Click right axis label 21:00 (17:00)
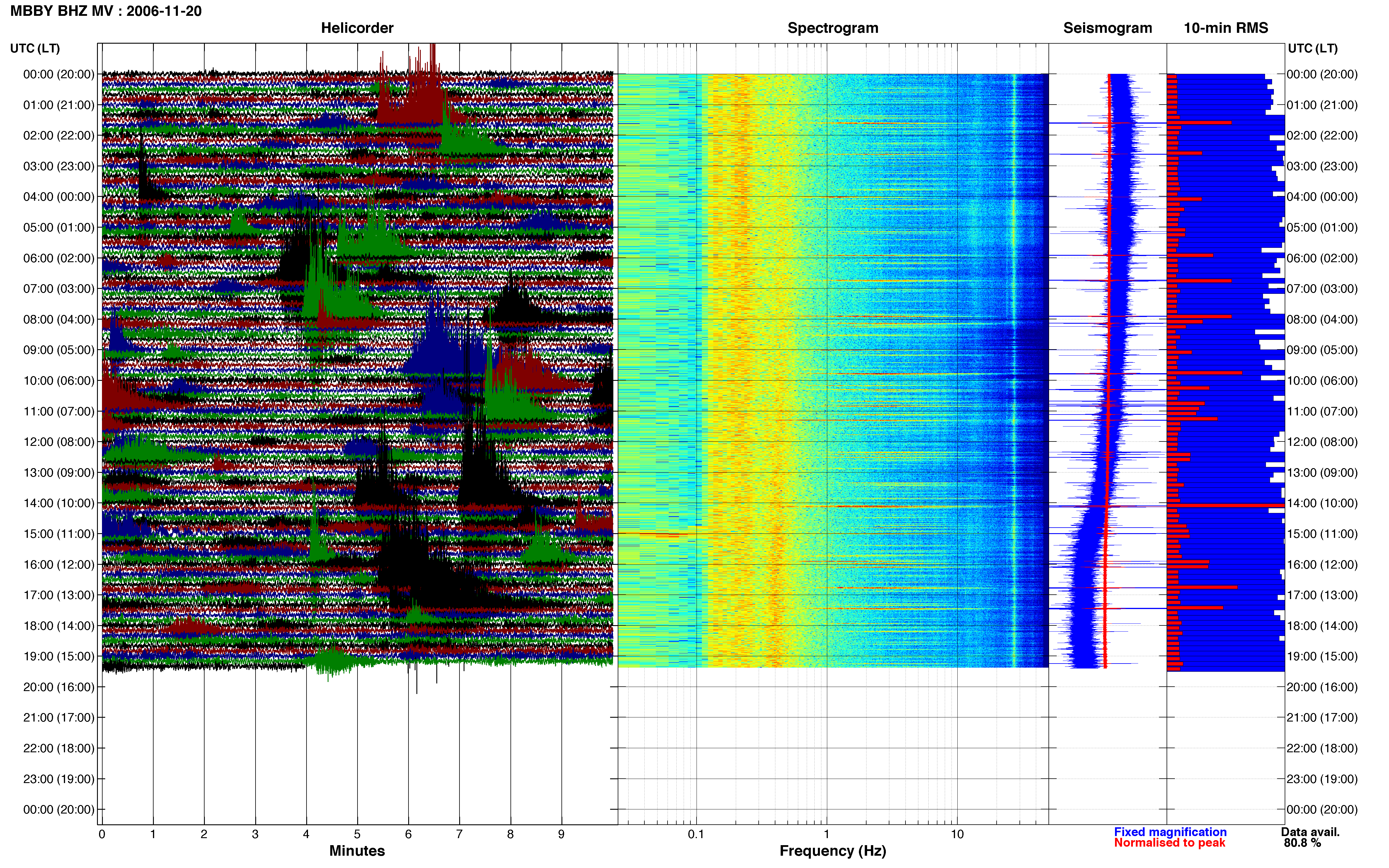The height and width of the screenshot is (868, 1389). coord(1322,718)
